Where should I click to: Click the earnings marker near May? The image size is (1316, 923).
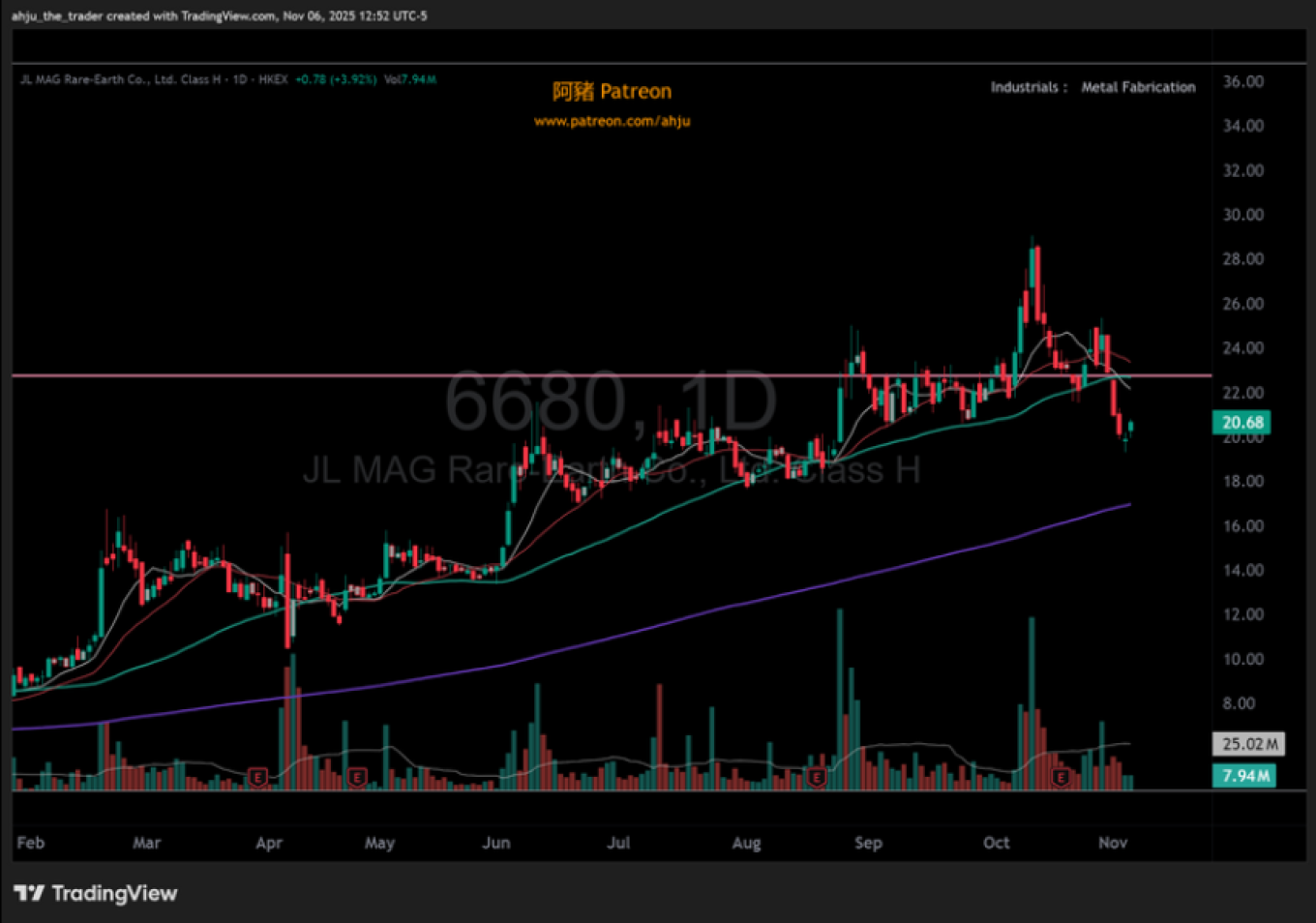(x=357, y=777)
